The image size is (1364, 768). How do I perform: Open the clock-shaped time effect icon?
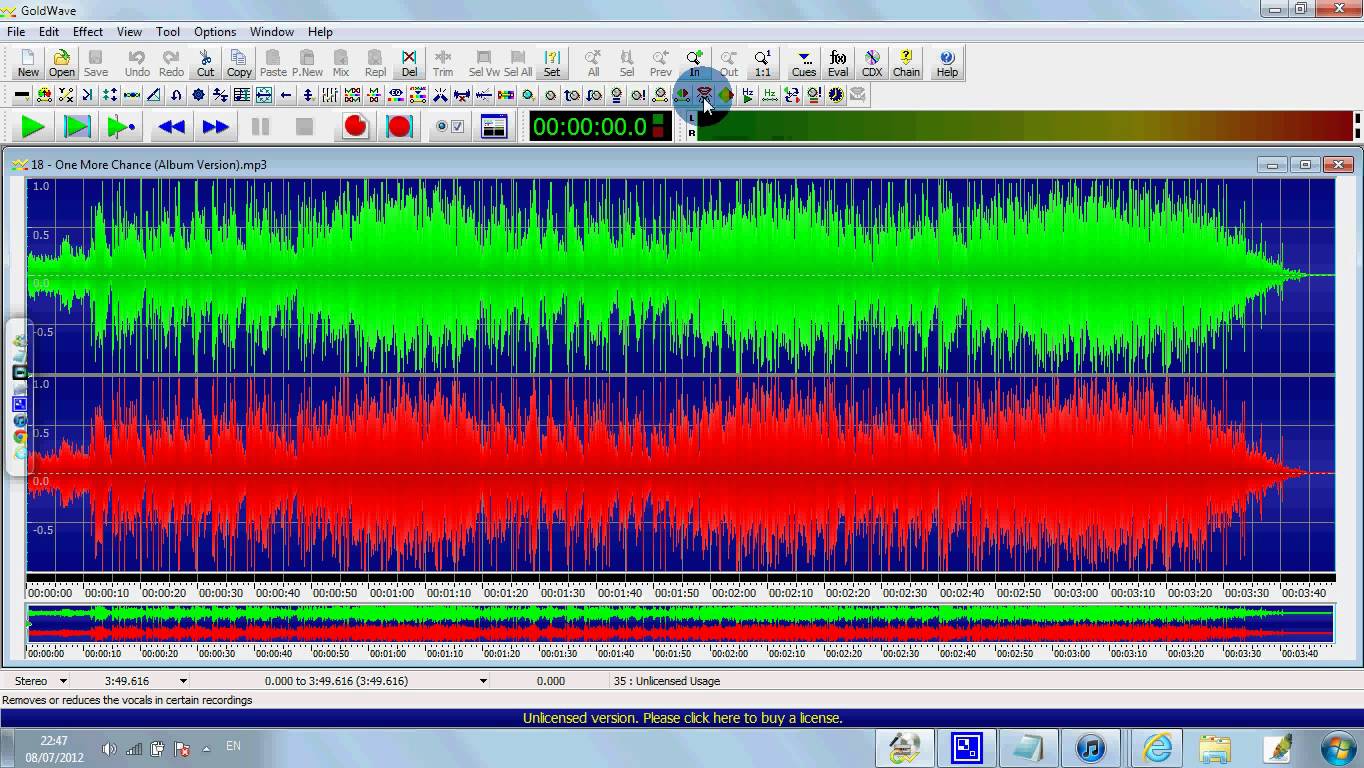[x=836, y=95]
